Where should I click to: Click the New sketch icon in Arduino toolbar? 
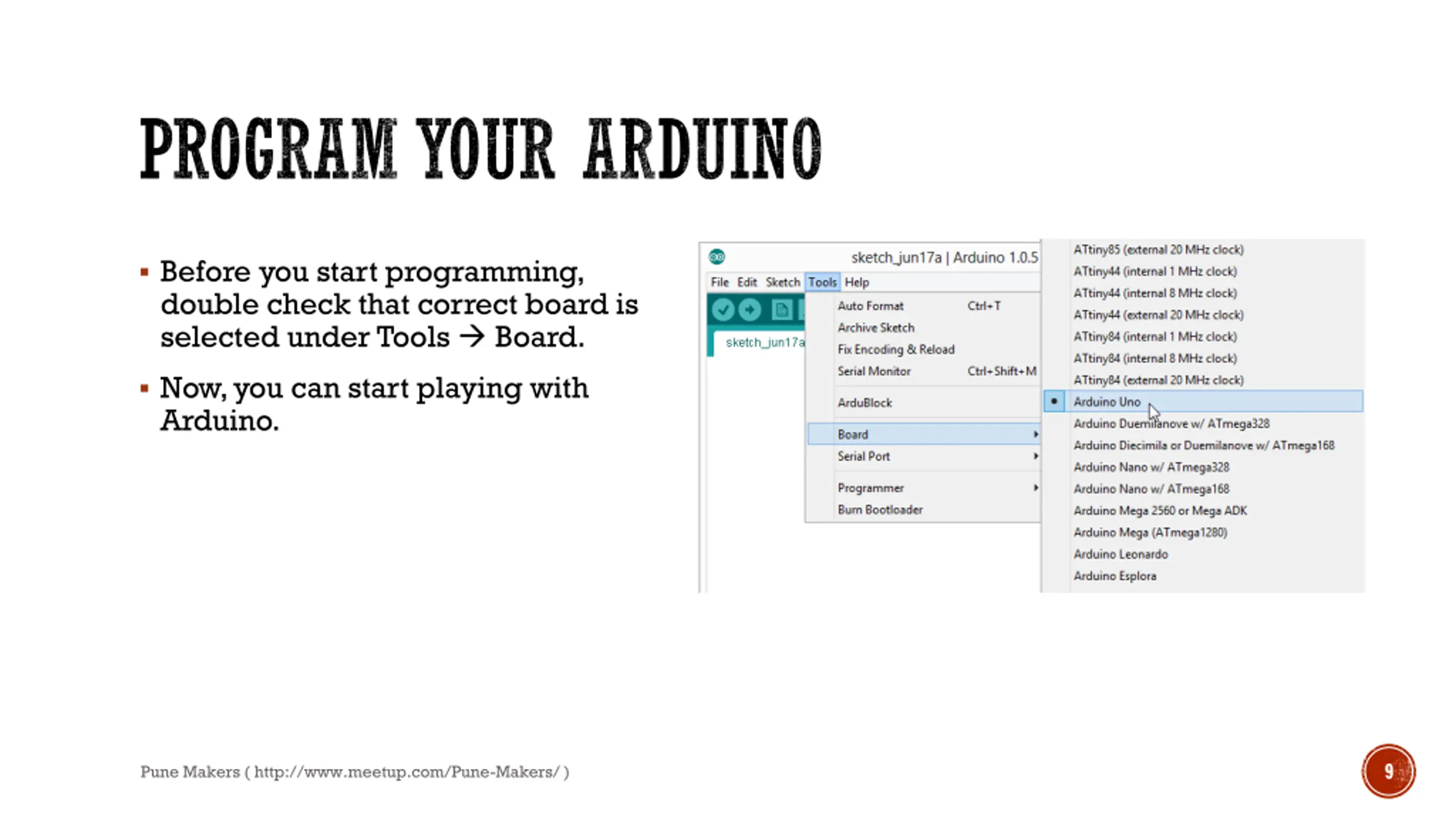781,310
